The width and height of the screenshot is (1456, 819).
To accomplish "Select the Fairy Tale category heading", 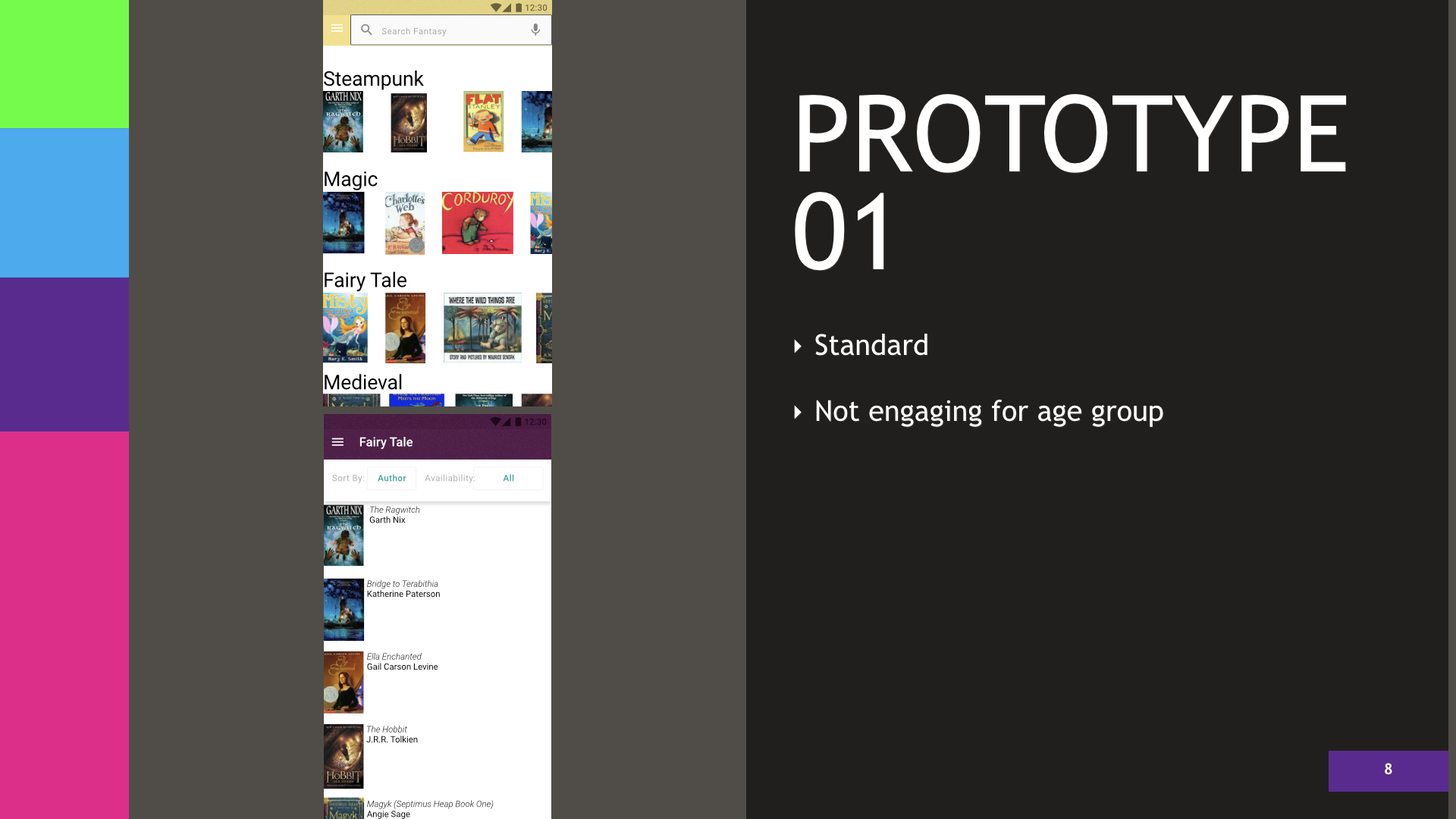I will click(365, 281).
